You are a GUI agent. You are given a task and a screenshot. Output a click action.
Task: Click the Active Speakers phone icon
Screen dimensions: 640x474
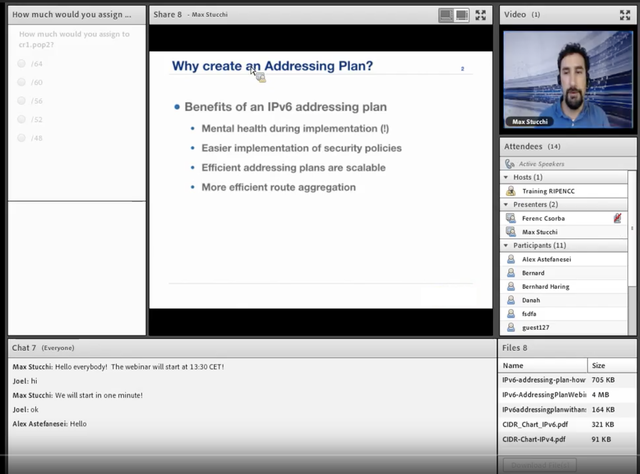(509, 164)
